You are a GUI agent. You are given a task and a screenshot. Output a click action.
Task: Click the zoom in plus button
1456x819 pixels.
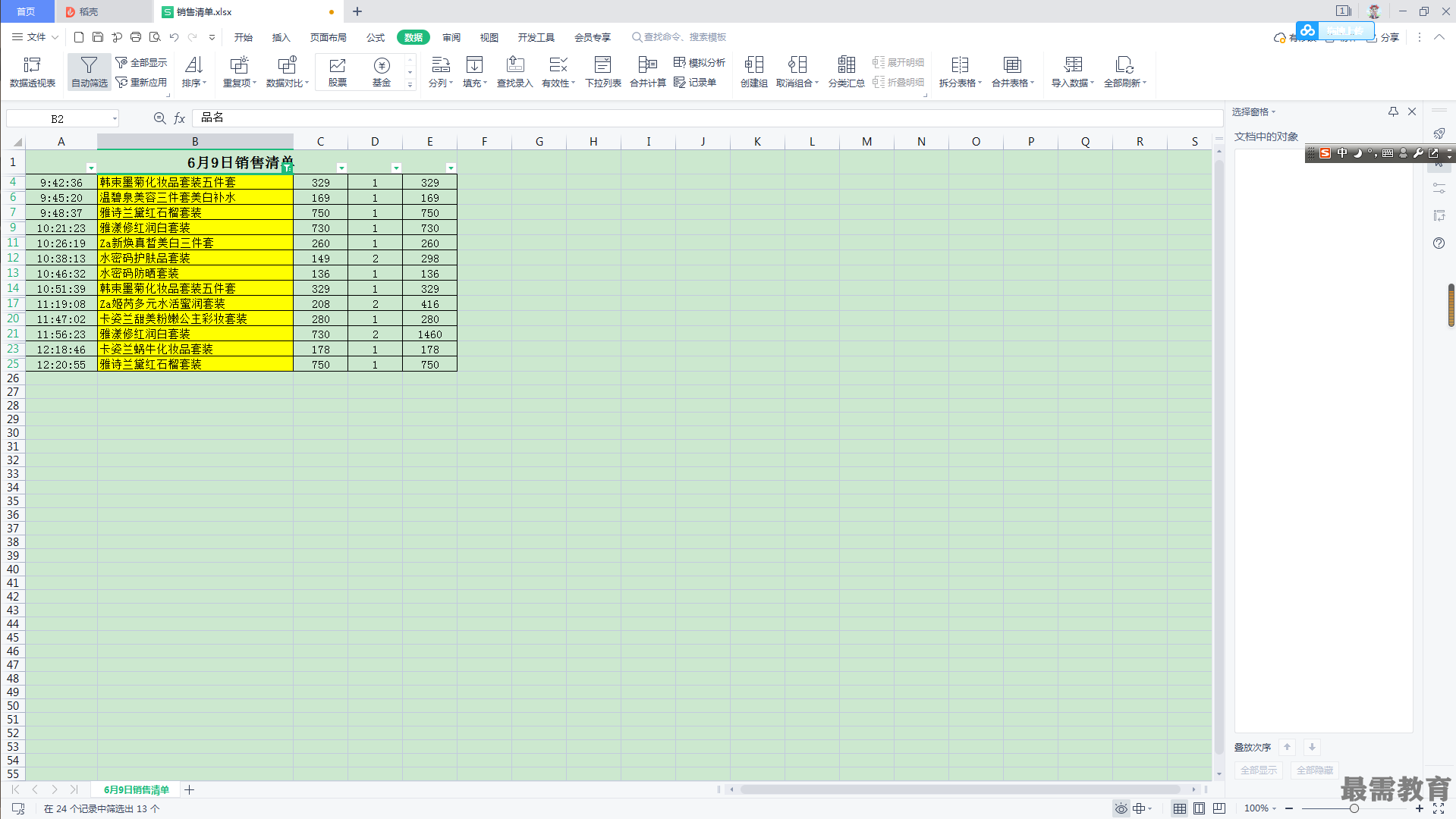click(1419, 808)
